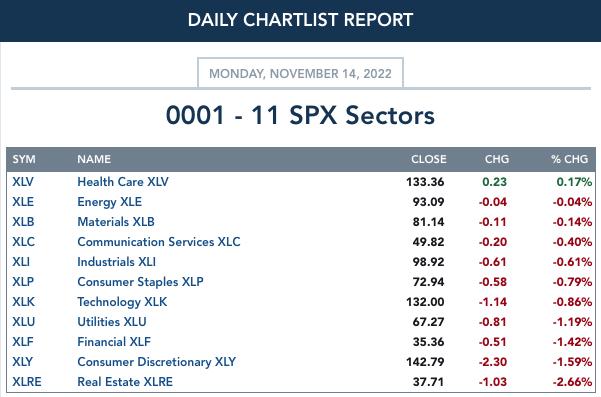Viewport: 601px width, 397px height.
Task: Open Materials XLB name link
Action: coord(116,221)
